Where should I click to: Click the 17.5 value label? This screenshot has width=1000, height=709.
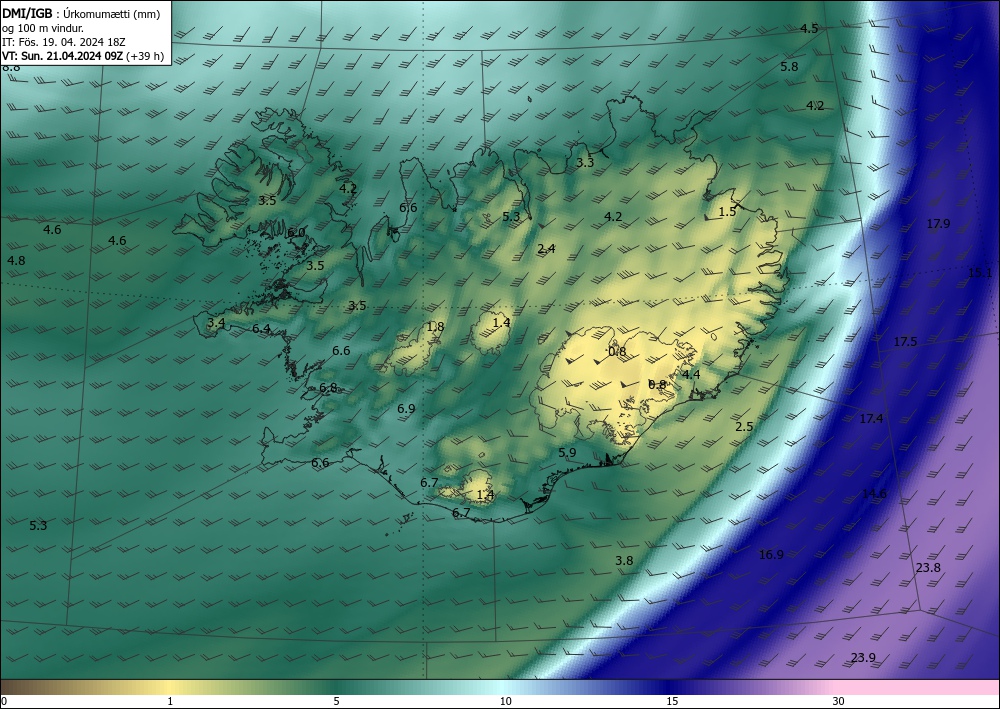click(x=905, y=342)
